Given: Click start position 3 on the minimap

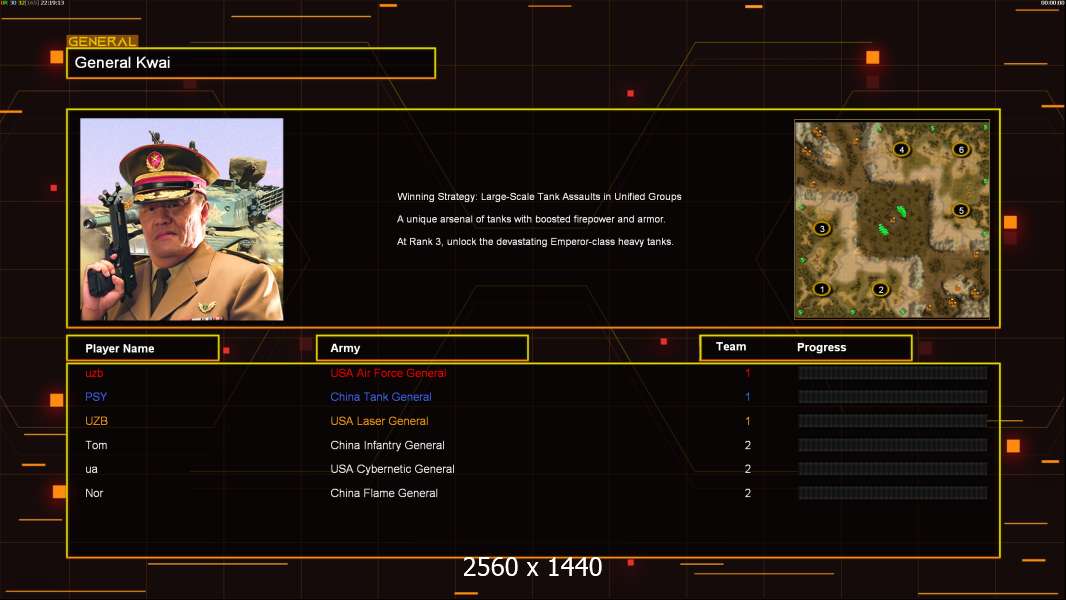Looking at the screenshot, I should click(x=822, y=228).
